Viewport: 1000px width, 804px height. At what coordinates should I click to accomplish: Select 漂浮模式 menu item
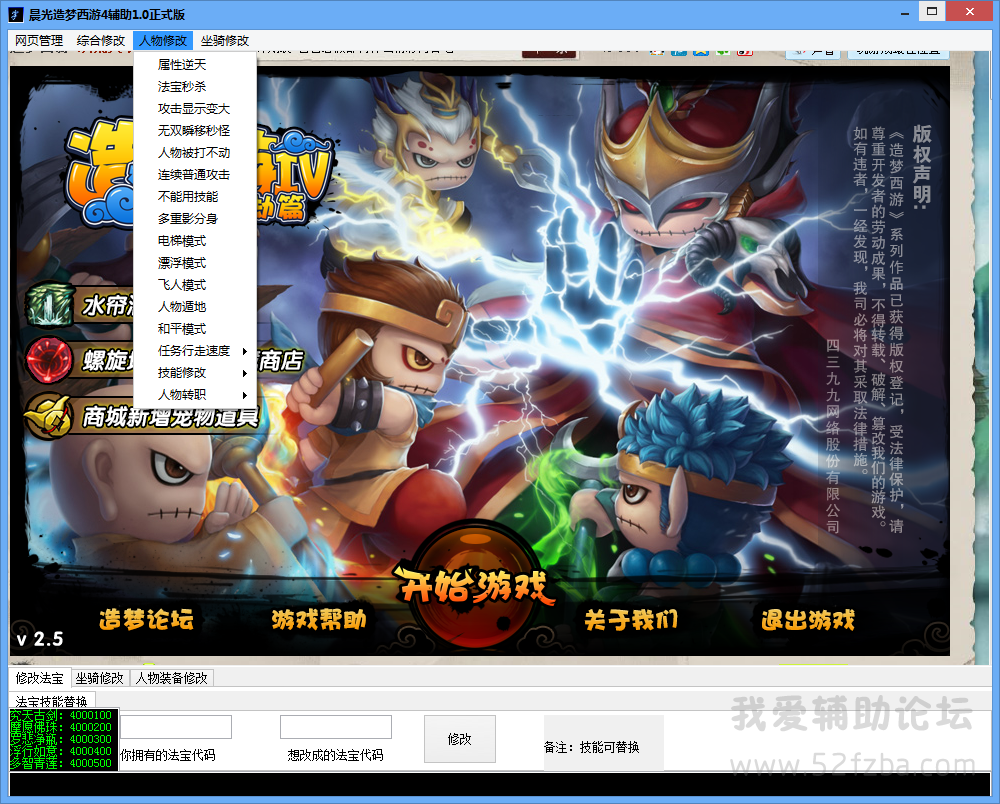195,263
